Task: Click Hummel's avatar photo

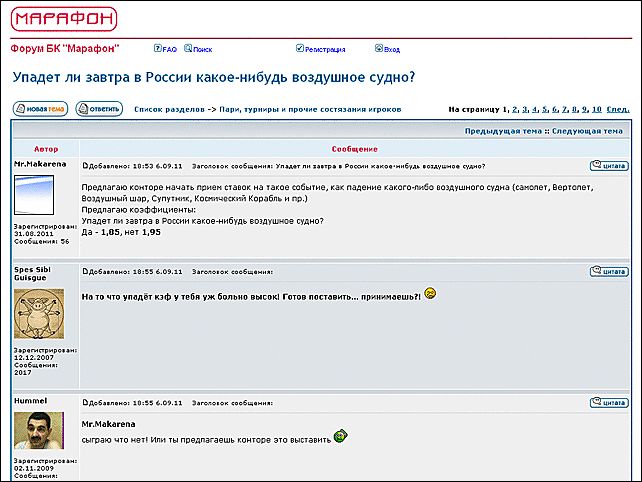Action: coord(39,431)
